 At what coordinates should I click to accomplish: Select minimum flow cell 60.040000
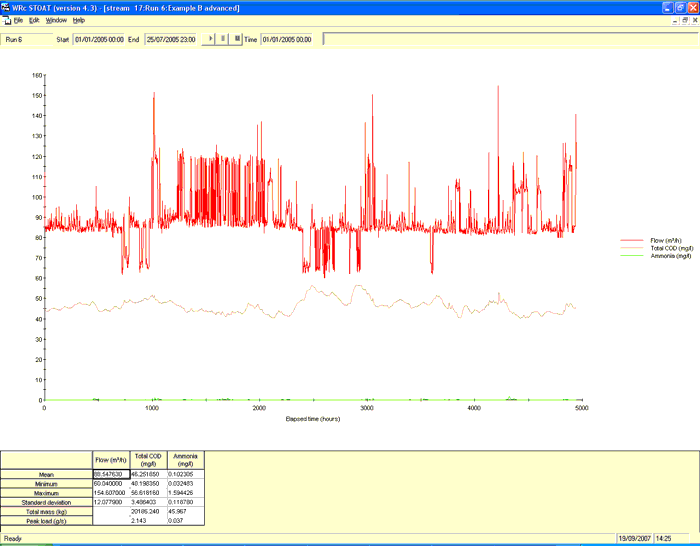click(111, 483)
